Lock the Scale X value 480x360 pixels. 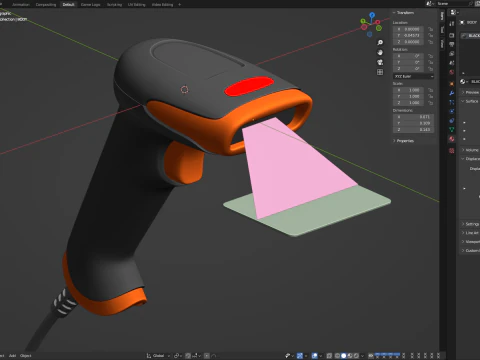pyautogui.click(x=430, y=90)
